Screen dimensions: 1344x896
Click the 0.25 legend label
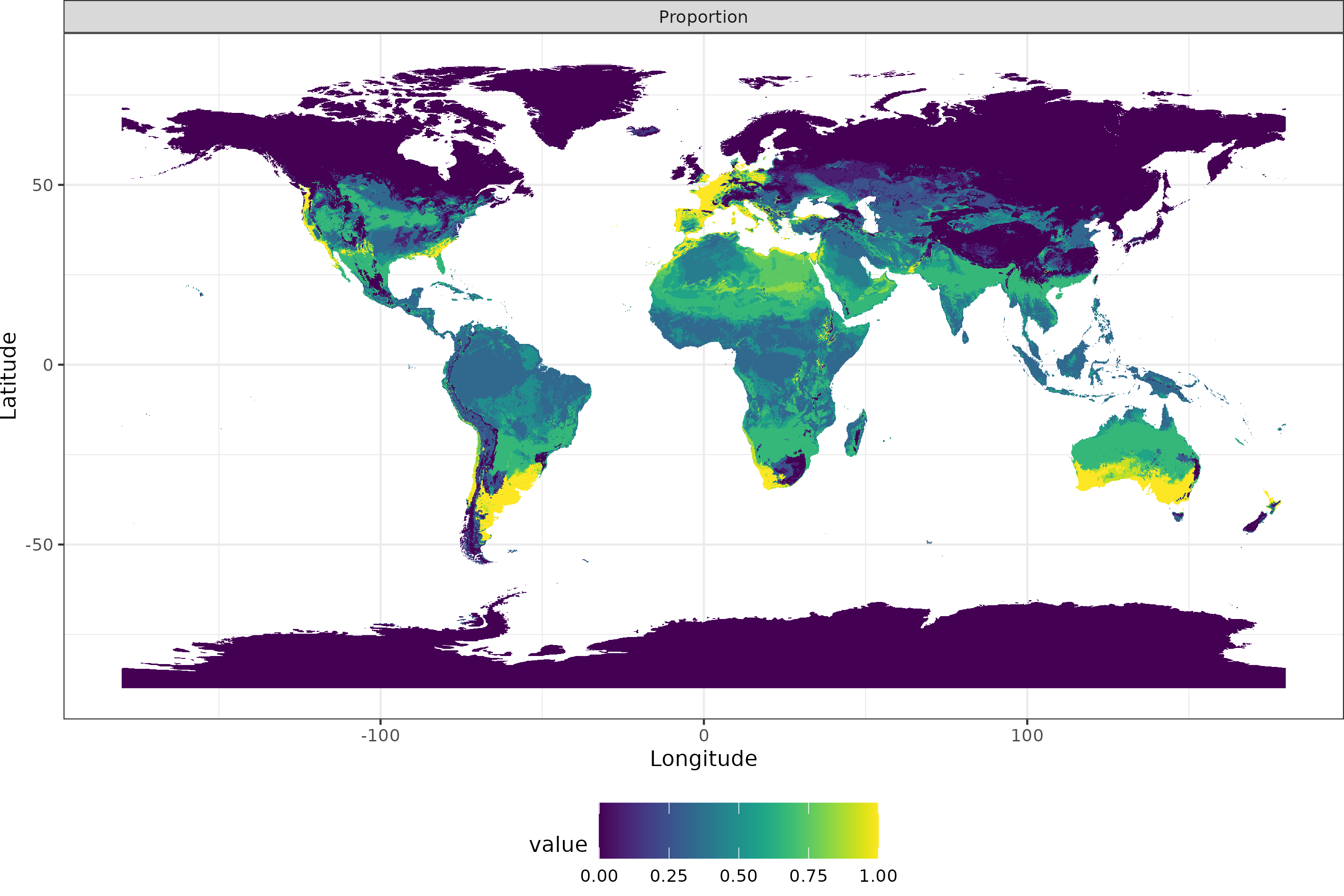[x=668, y=876]
